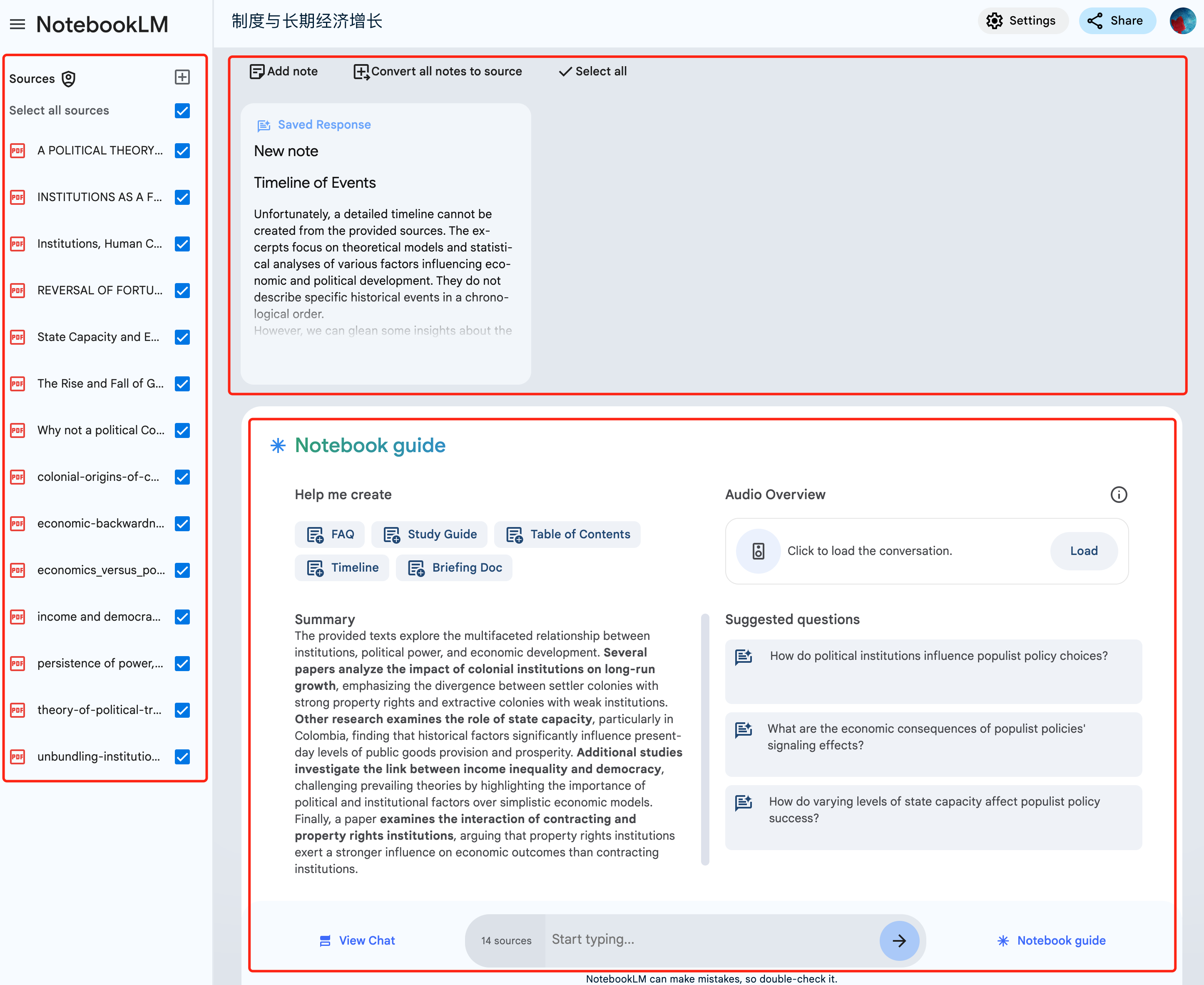
Task: Uncheck colonial-origins-of-c... source
Action: (182, 477)
